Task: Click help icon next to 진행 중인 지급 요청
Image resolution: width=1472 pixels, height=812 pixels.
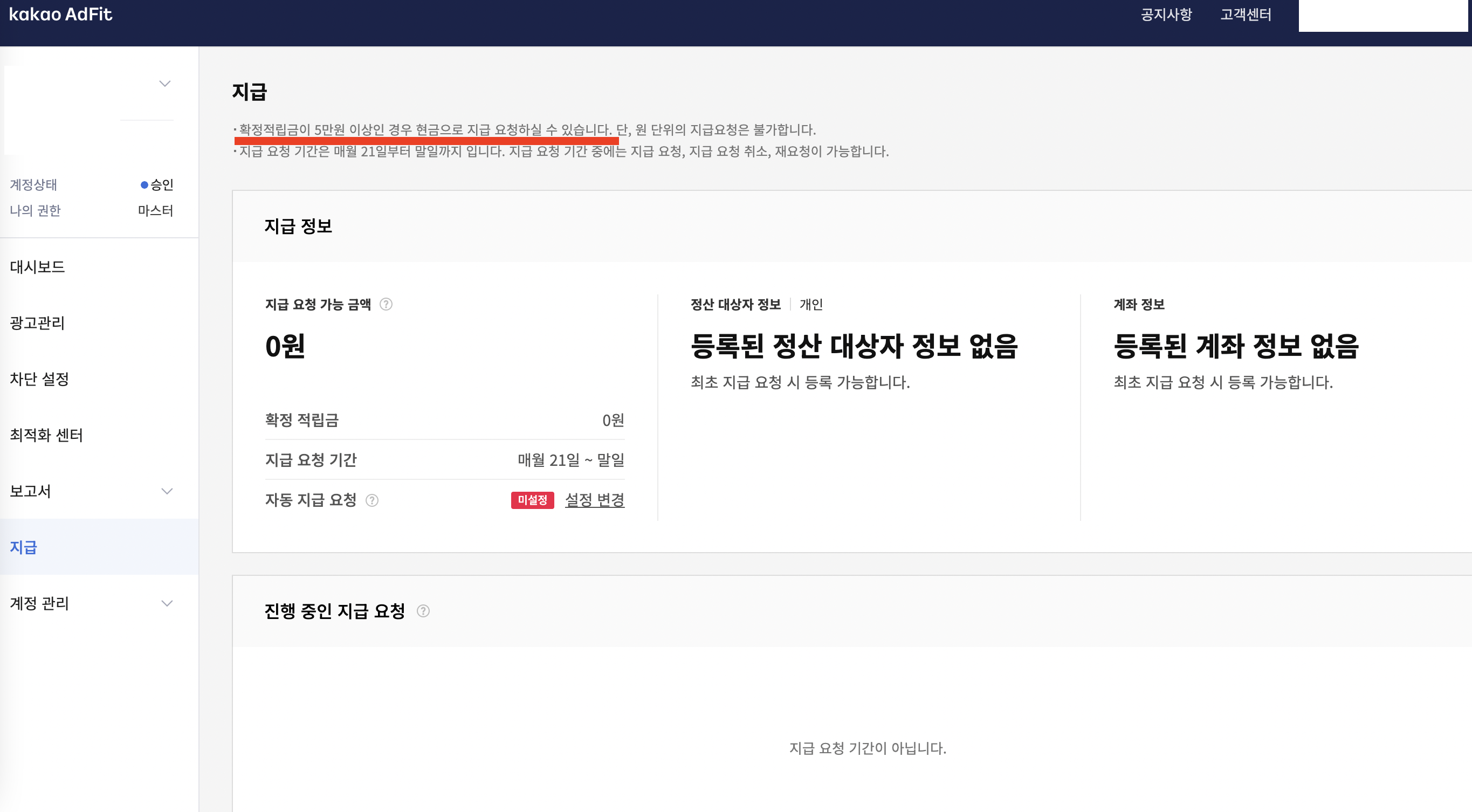Action: click(423, 611)
